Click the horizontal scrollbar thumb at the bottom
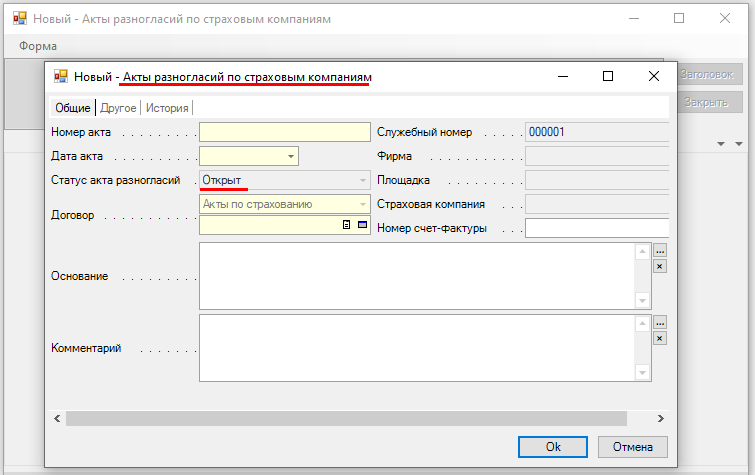This screenshot has height=475, width=755. 345,418
